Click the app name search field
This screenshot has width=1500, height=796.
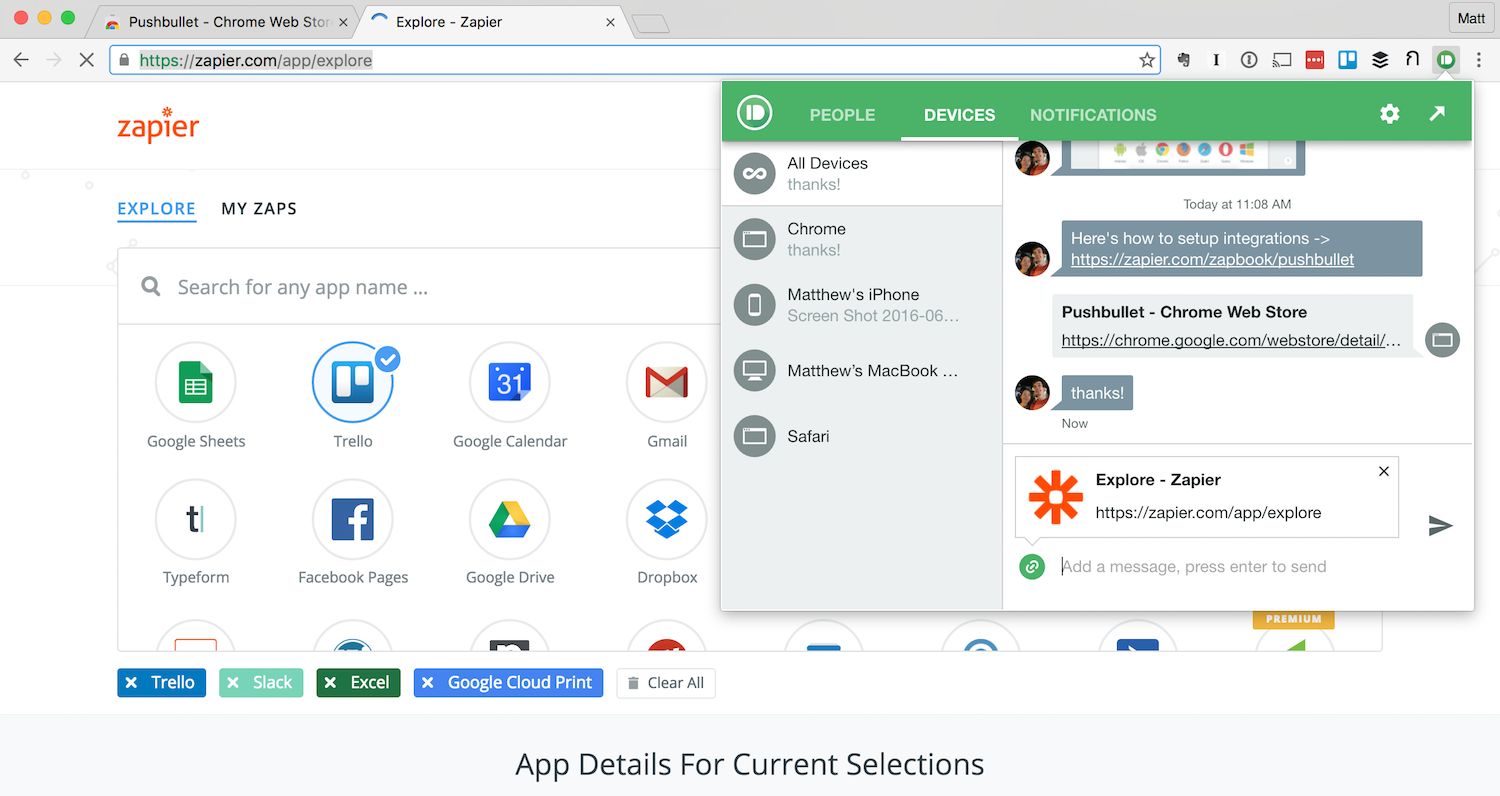[420, 287]
